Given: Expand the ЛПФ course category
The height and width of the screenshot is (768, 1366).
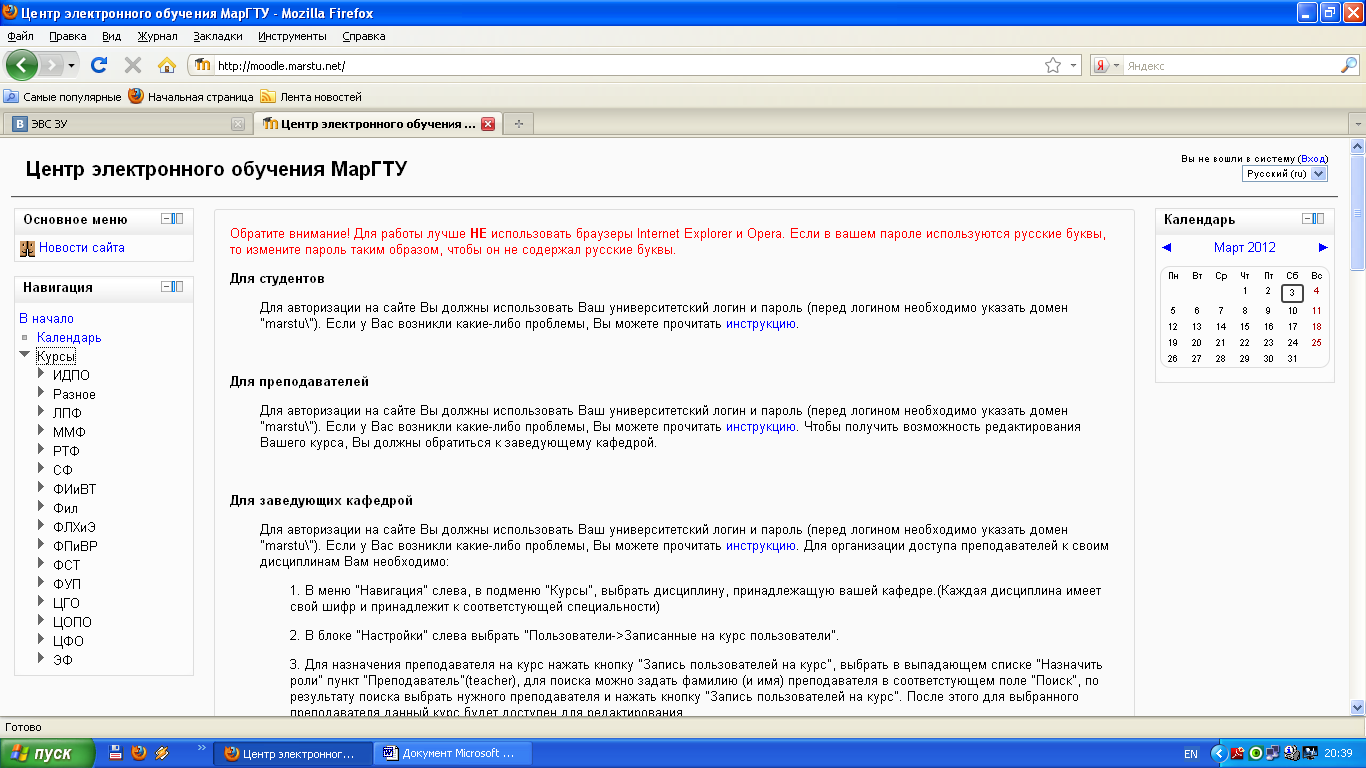Looking at the screenshot, I should pyautogui.click(x=42, y=412).
